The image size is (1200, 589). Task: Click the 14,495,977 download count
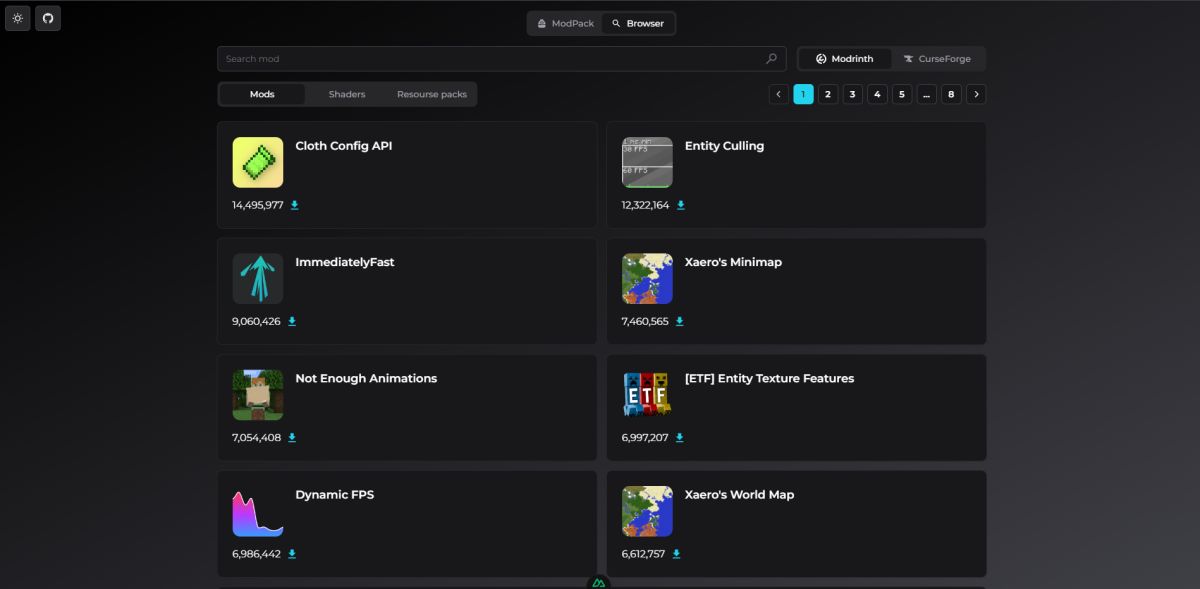[x=258, y=205]
